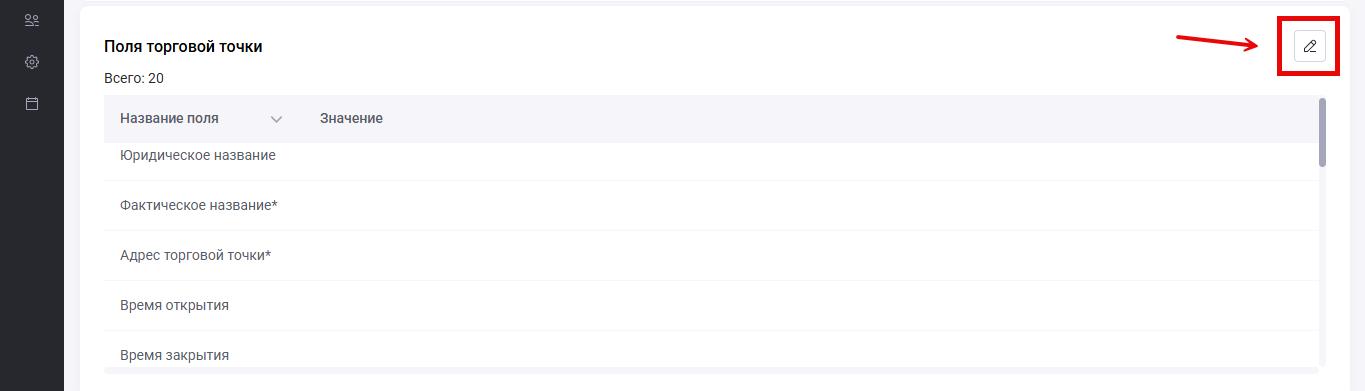Open the calendar icon in sidebar
The image size is (1365, 391).
click(32, 103)
